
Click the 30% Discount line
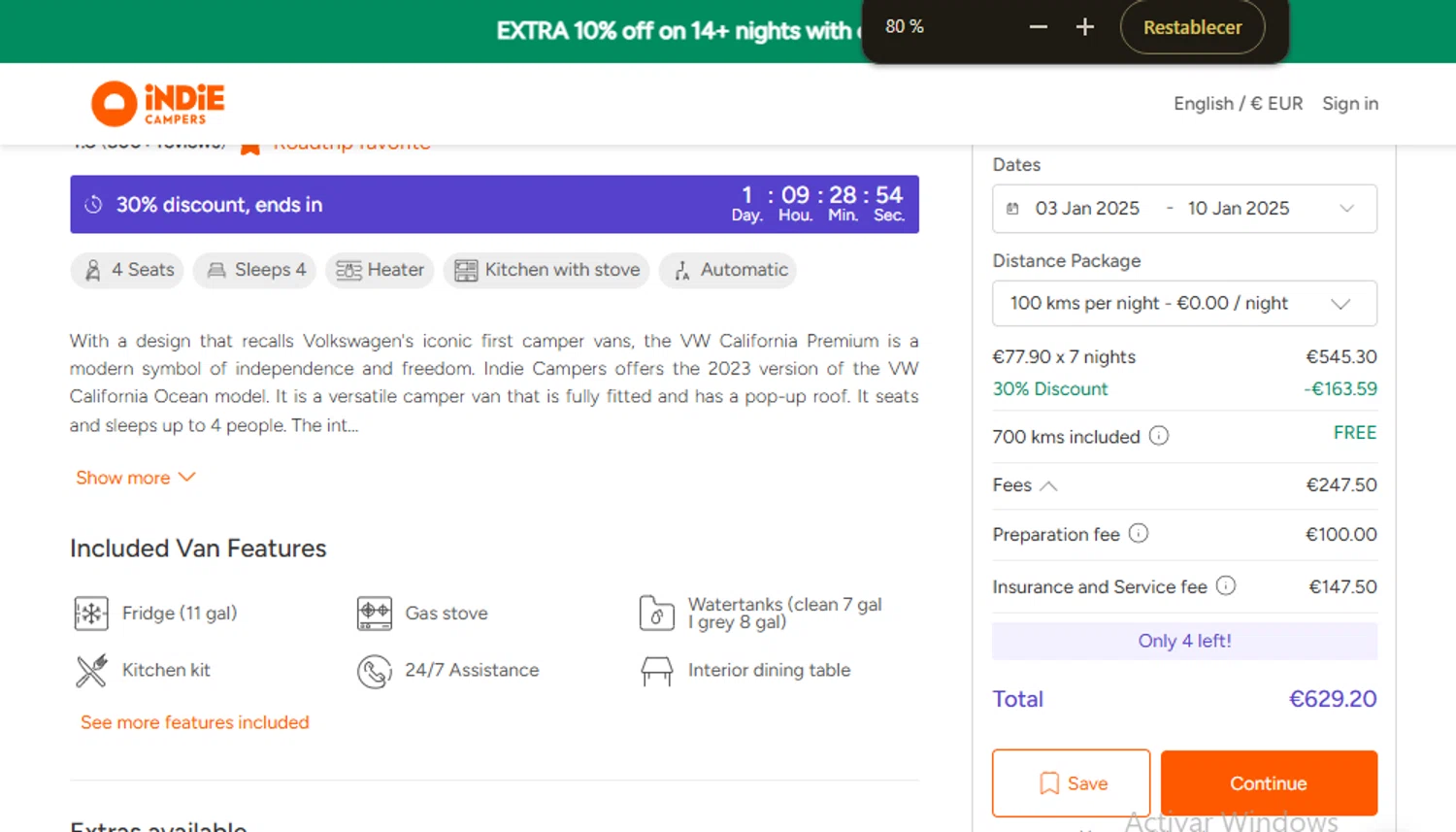tap(1184, 389)
